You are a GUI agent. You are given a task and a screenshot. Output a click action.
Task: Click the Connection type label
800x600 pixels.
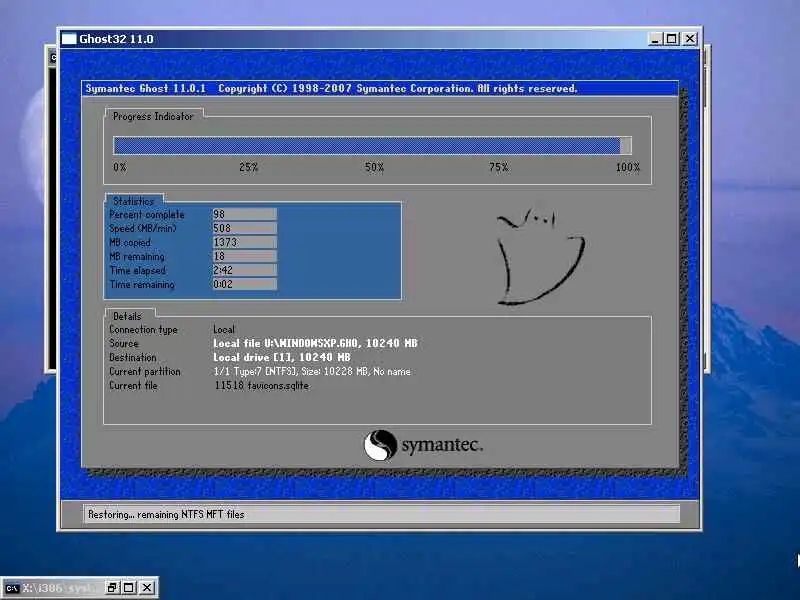pos(143,330)
